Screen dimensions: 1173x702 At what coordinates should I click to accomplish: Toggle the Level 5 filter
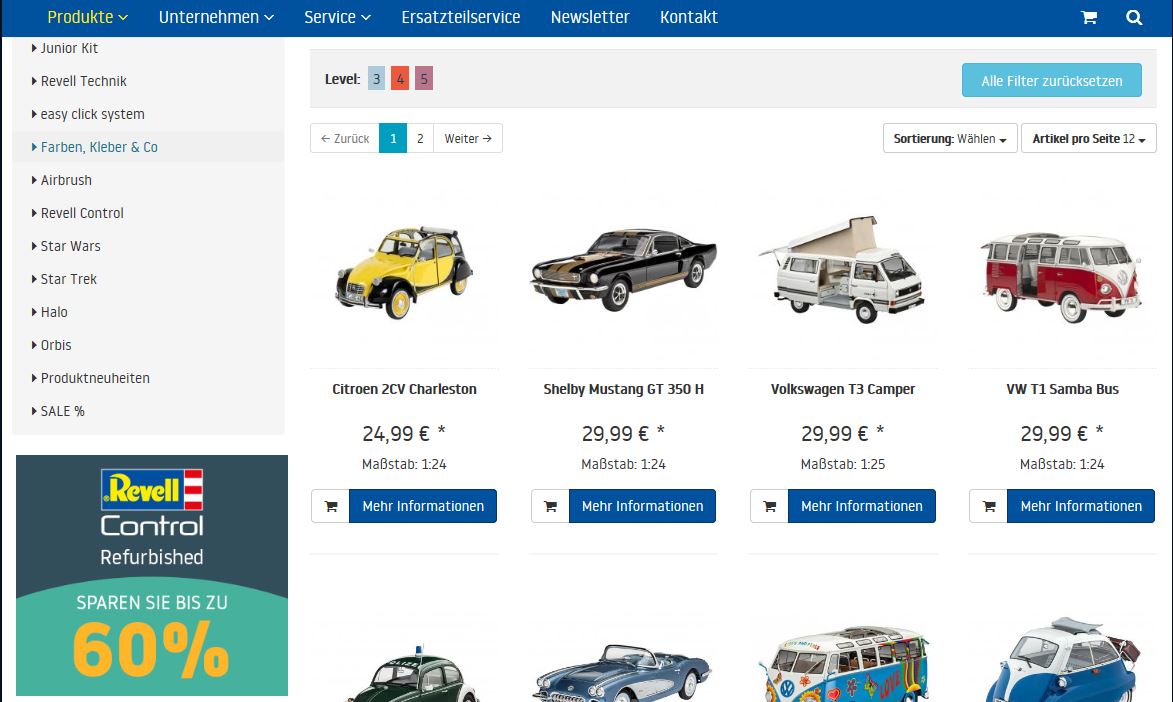pos(424,79)
